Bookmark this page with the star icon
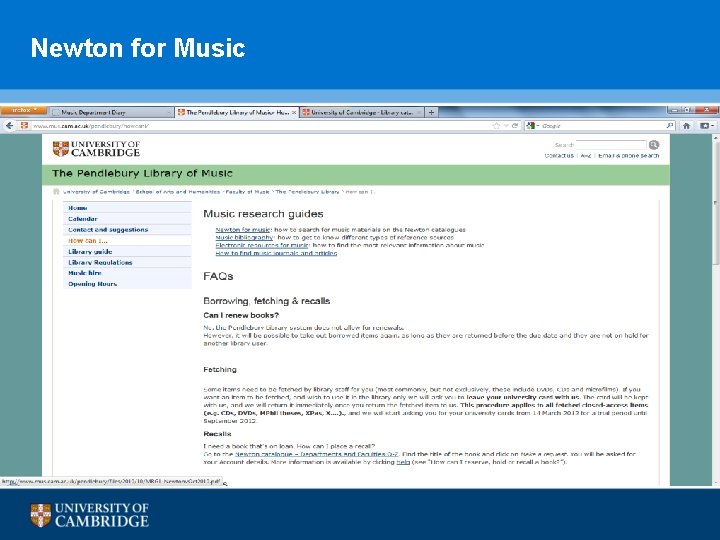The image size is (720, 540). coord(496,126)
